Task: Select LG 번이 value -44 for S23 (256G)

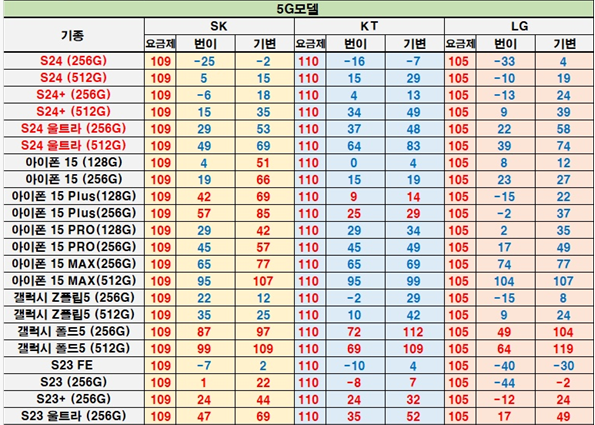Action: (505, 382)
